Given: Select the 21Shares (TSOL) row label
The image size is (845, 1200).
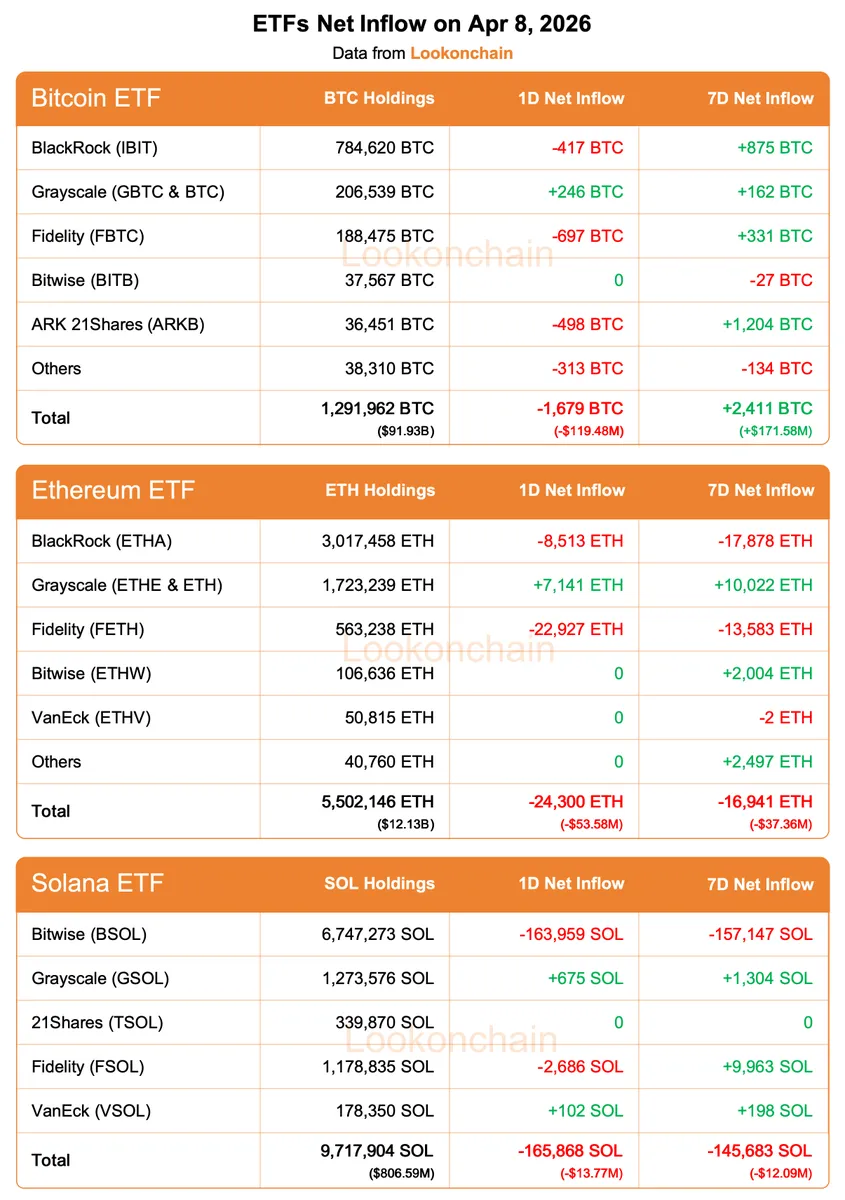Looking at the screenshot, I should click(97, 1022).
